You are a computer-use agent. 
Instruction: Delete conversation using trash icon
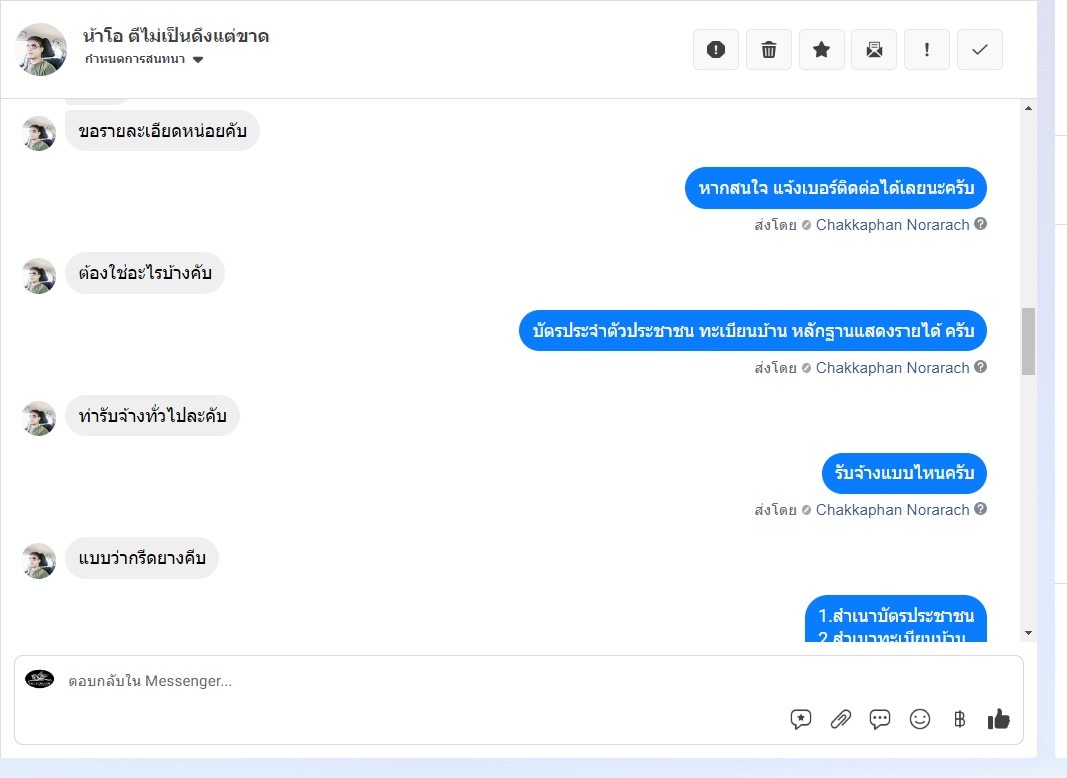coord(768,50)
